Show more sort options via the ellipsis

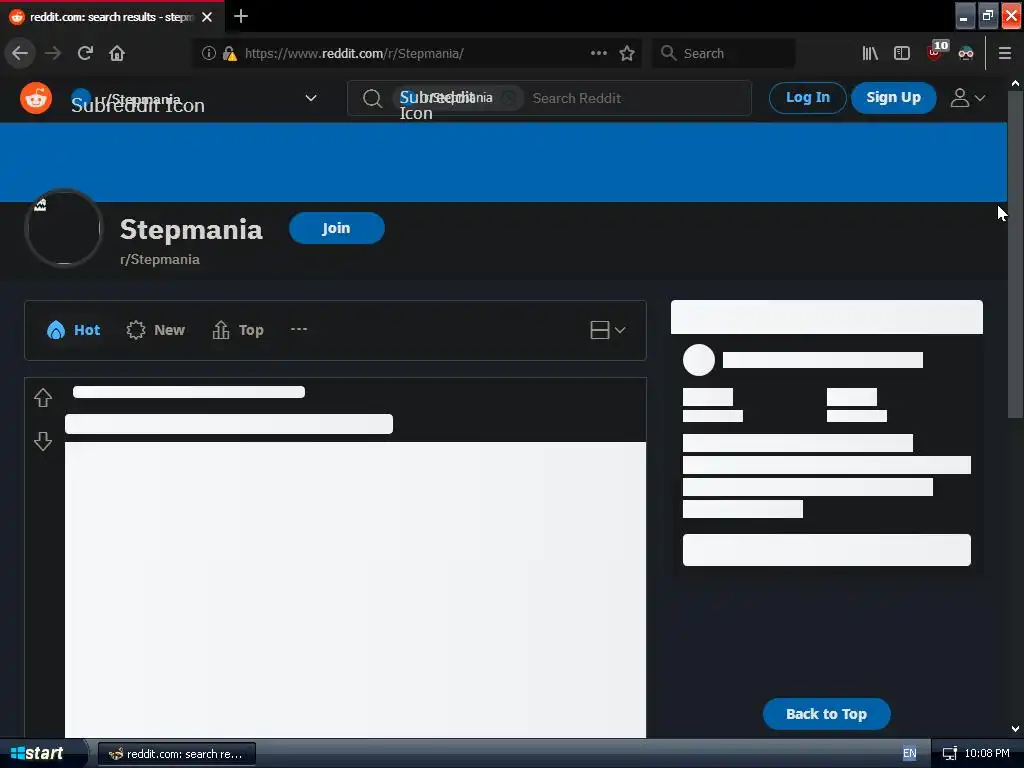(x=299, y=329)
